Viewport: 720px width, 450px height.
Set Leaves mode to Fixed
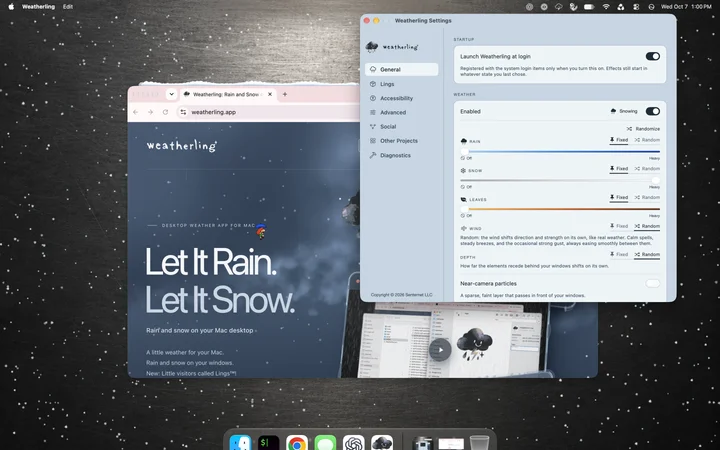tap(619, 197)
